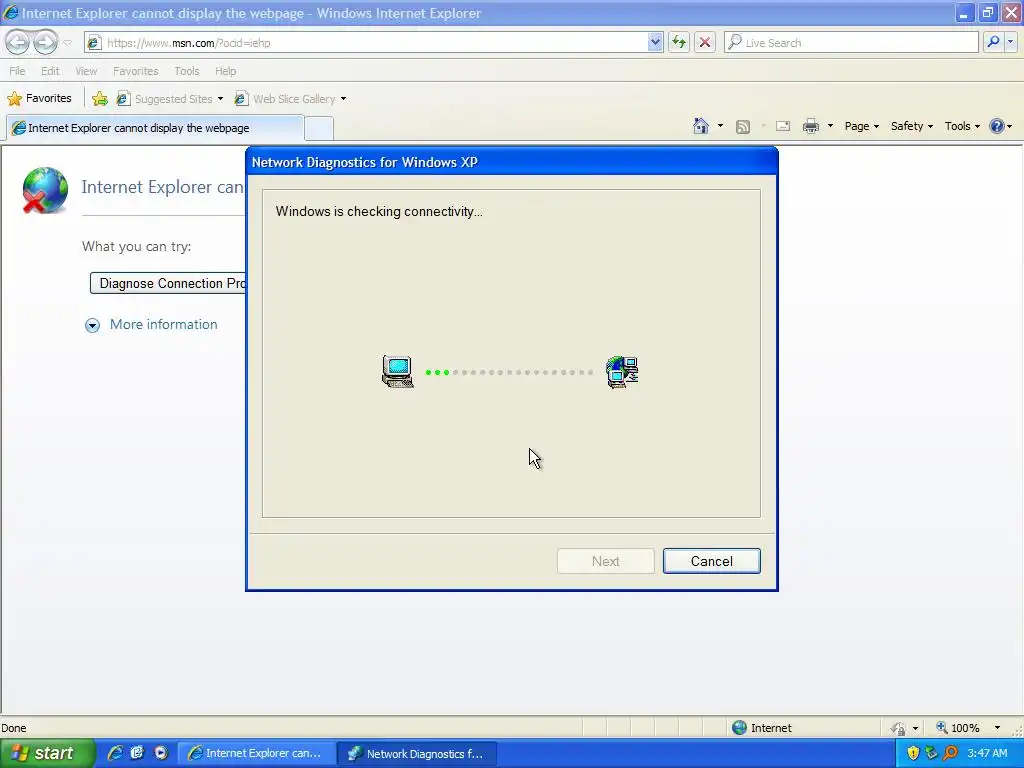This screenshot has width=1024, height=768.
Task: Open Suggested Sites link
Action: click(x=165, y=99)
